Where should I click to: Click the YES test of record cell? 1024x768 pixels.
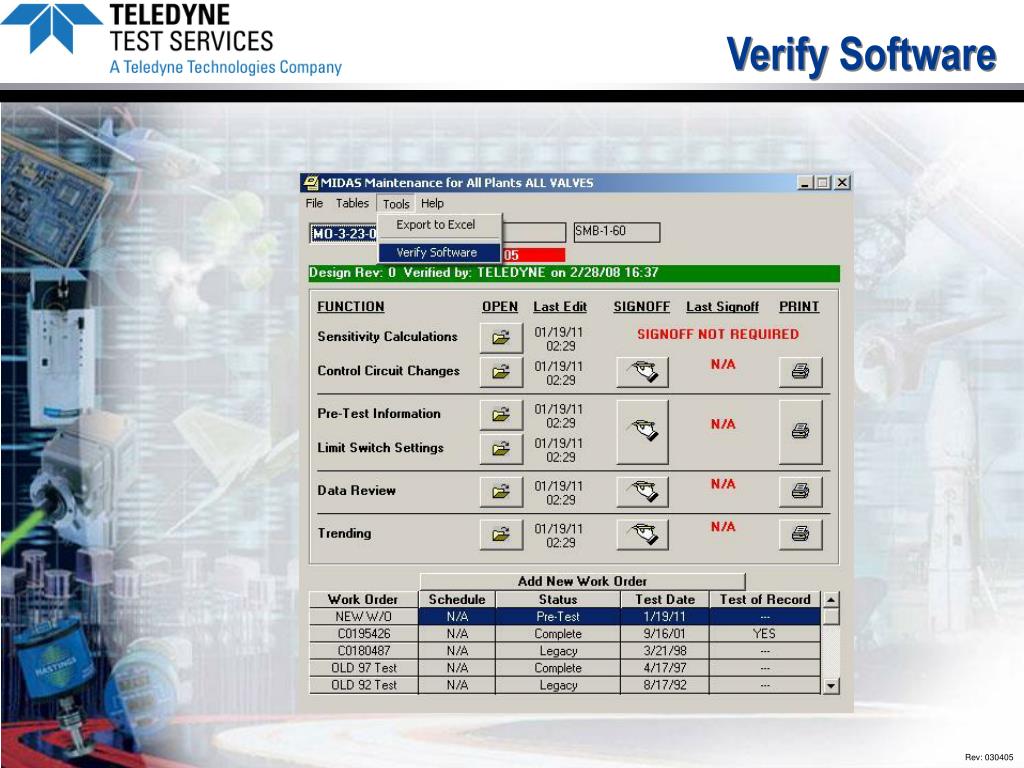(765, 633)
